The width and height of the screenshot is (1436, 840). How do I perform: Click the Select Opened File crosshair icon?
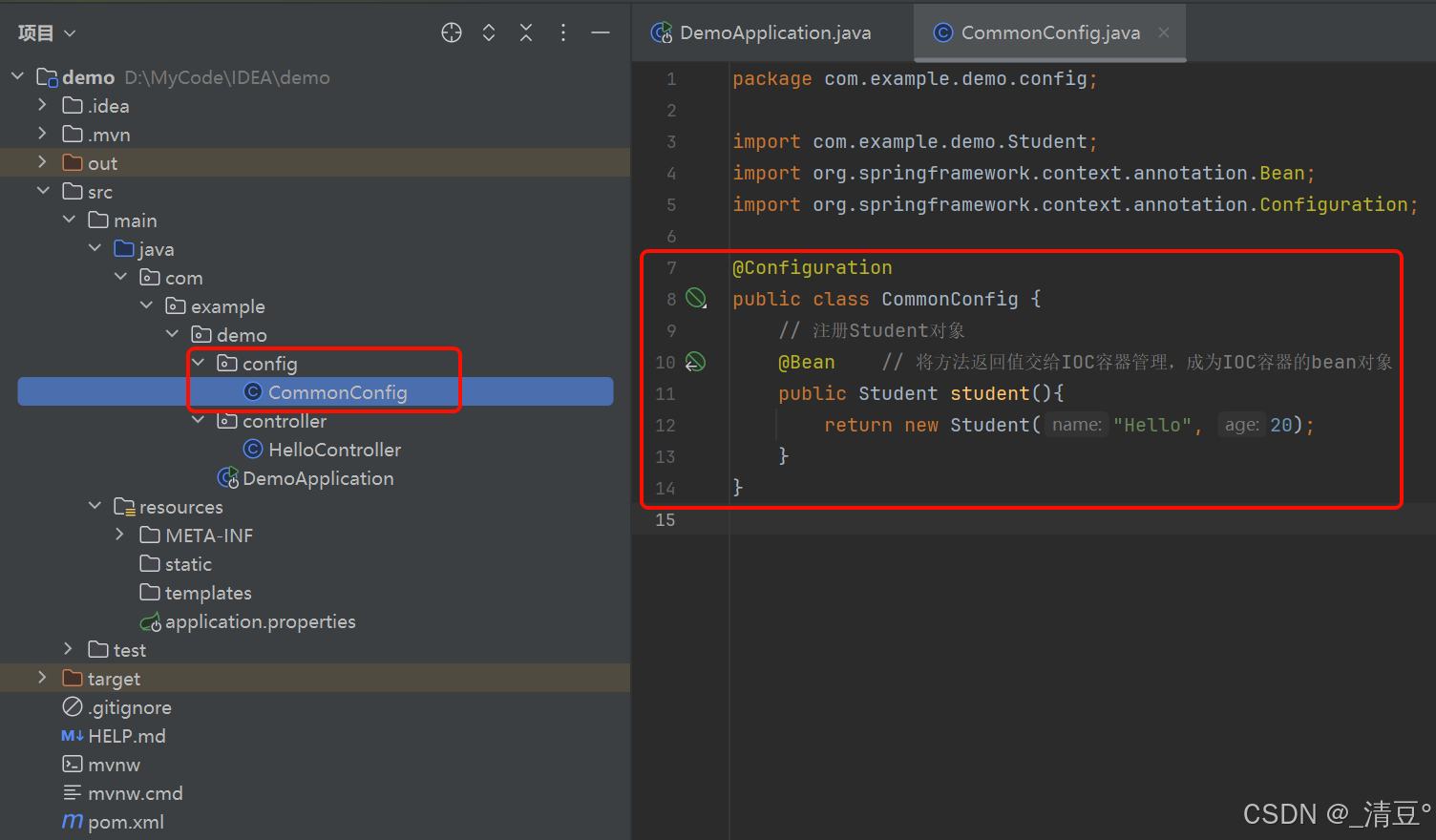pyautogui.click(x=452, y=33)
